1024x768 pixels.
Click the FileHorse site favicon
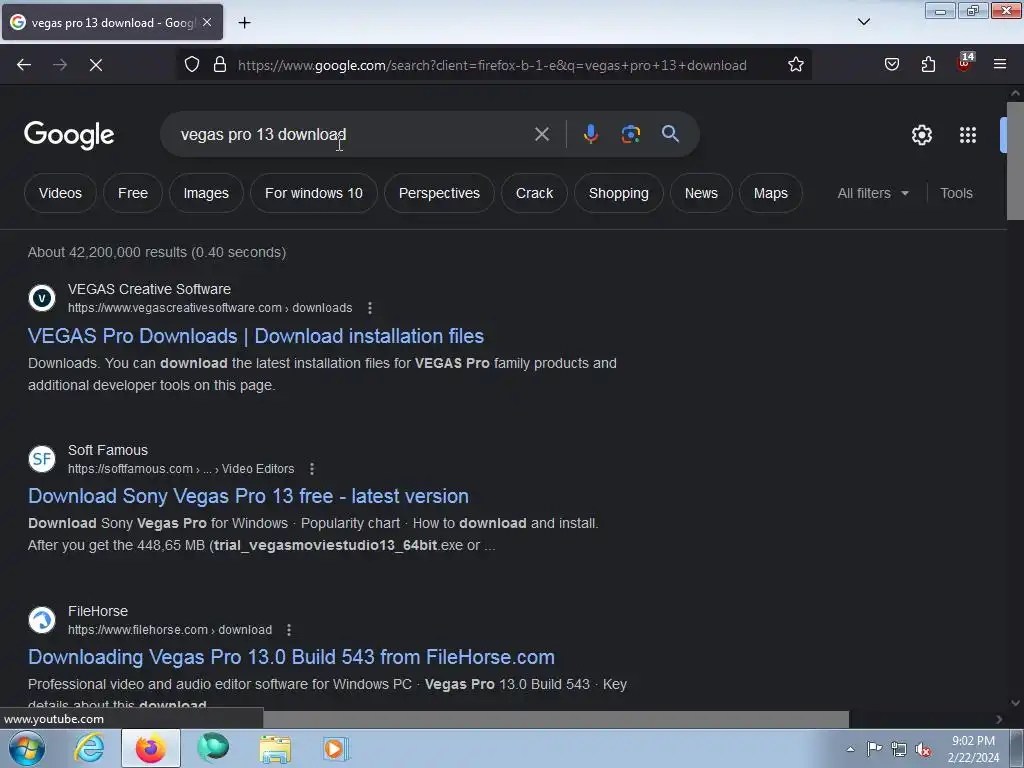point(42,620)
